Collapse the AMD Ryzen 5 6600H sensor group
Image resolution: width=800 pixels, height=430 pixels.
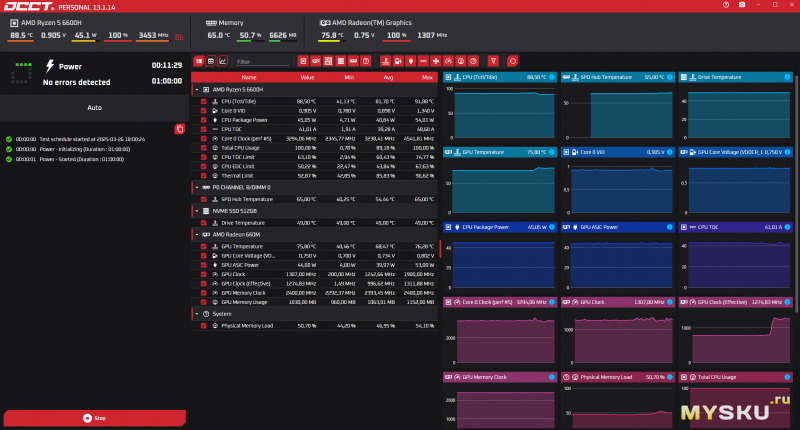click(x=197, y=90)
